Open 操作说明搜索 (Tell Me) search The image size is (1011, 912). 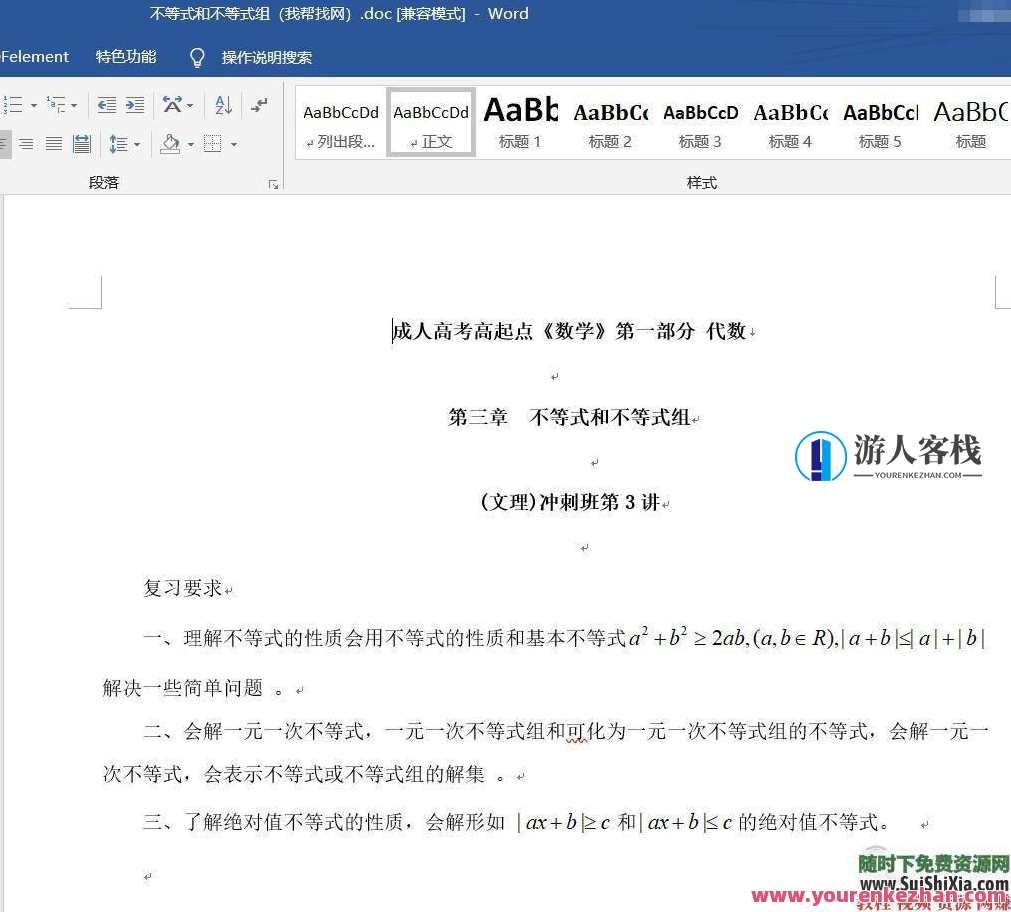pos(265,57)
